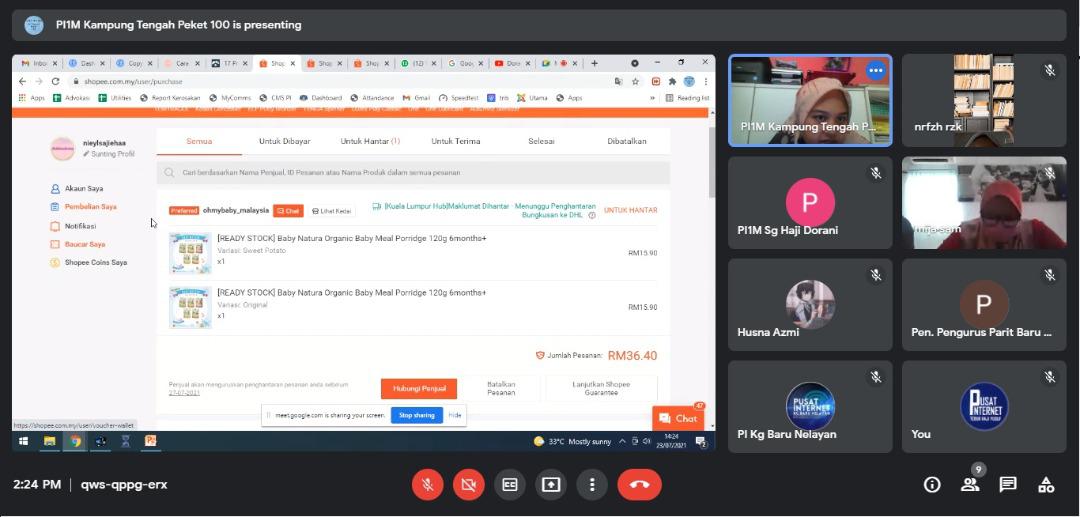The height and width of the screenshot is (517, 1080).
Task: Toggle closed captions button
Action: pyautogui.click(x=510, y=485)
